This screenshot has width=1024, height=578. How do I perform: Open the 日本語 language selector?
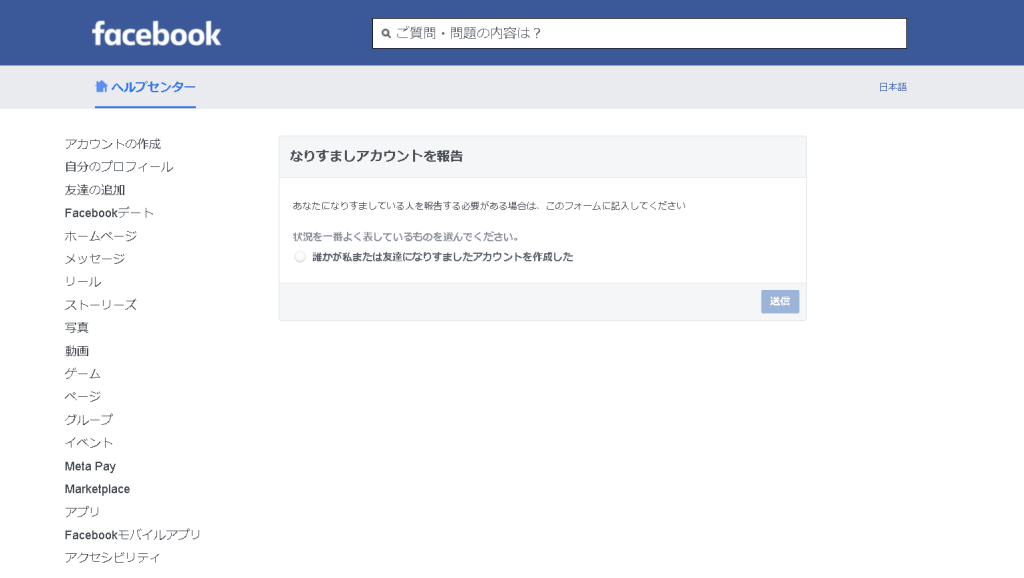tap(892, 87)
